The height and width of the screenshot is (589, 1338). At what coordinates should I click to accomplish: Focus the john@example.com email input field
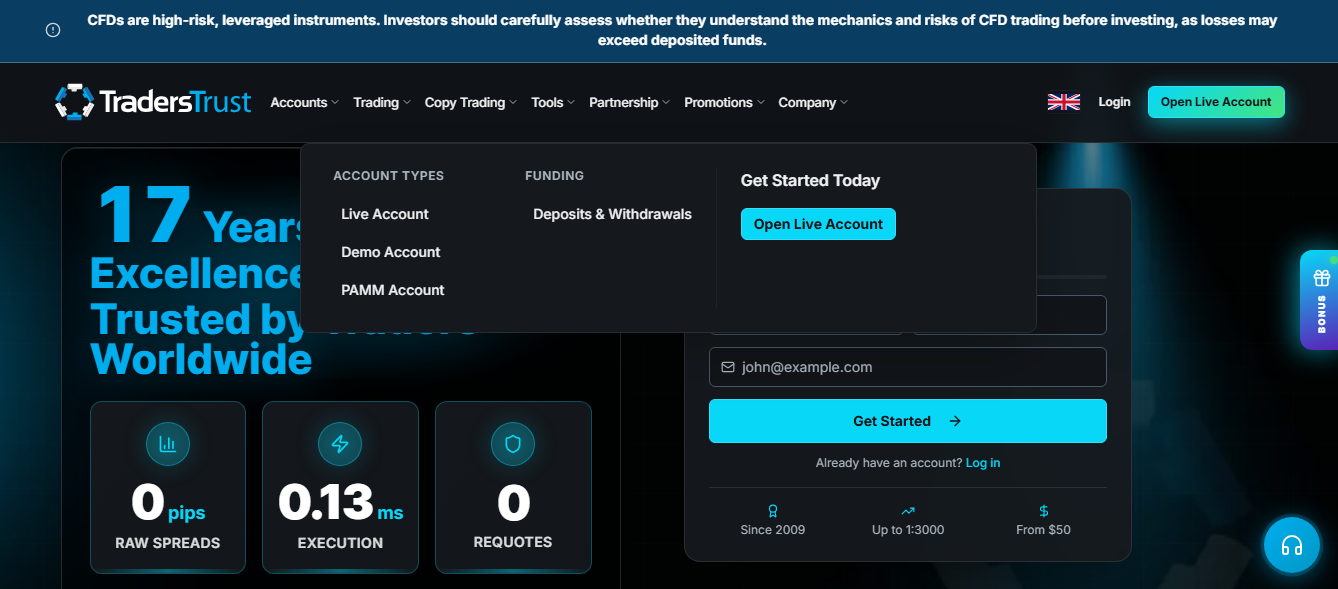coord(908,367)
